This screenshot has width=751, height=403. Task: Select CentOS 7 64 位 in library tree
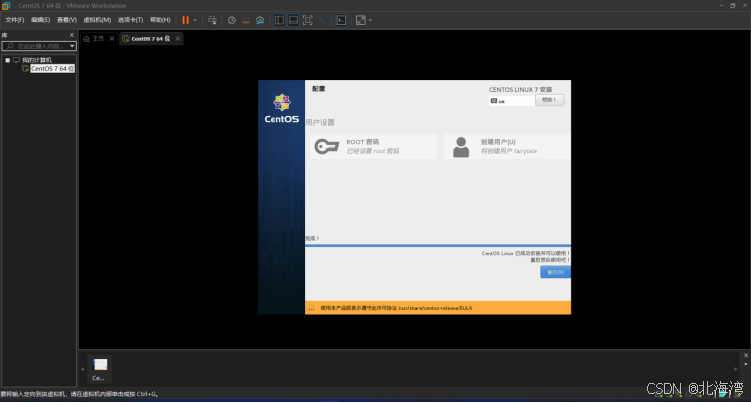point(52,69)
